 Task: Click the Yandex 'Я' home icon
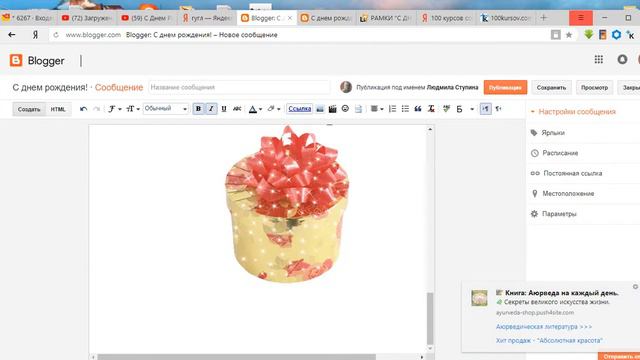36,35
